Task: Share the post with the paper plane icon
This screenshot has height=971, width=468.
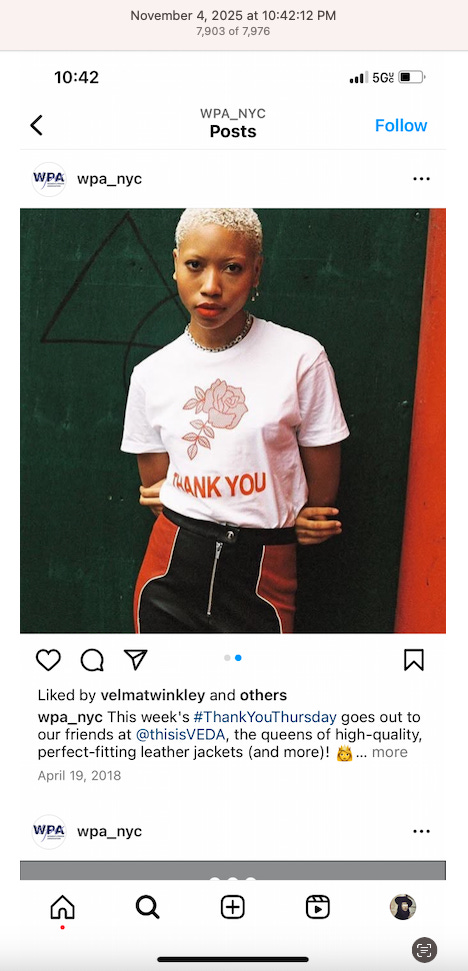Action: tap(136, 660)
